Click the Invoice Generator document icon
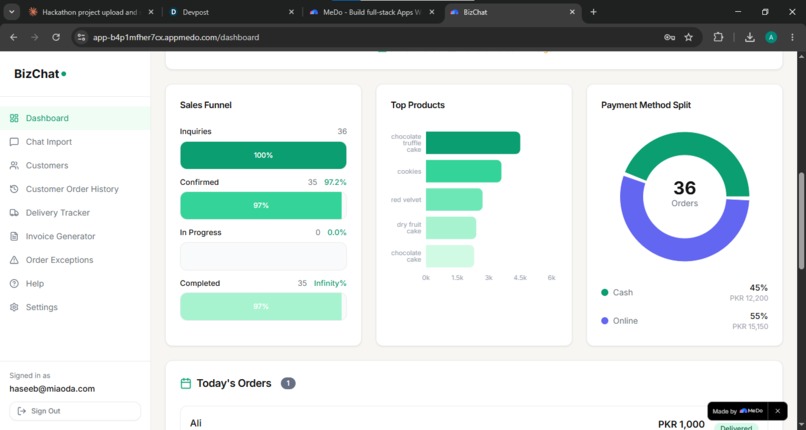Screen dimensions: 806x430 tap(14, 236)
